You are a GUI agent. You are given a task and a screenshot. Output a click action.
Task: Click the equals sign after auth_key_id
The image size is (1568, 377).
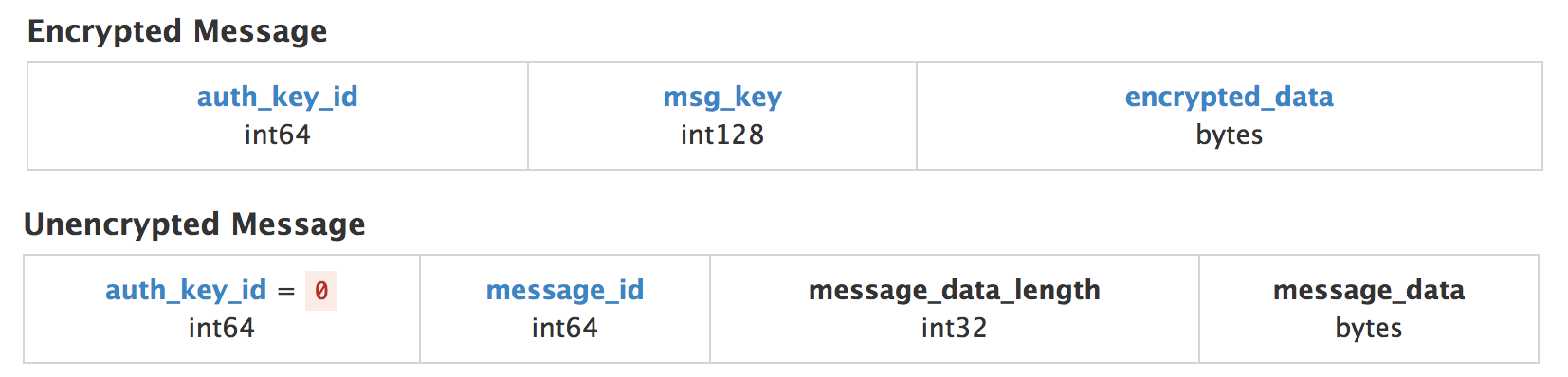(x=286, y=292)
